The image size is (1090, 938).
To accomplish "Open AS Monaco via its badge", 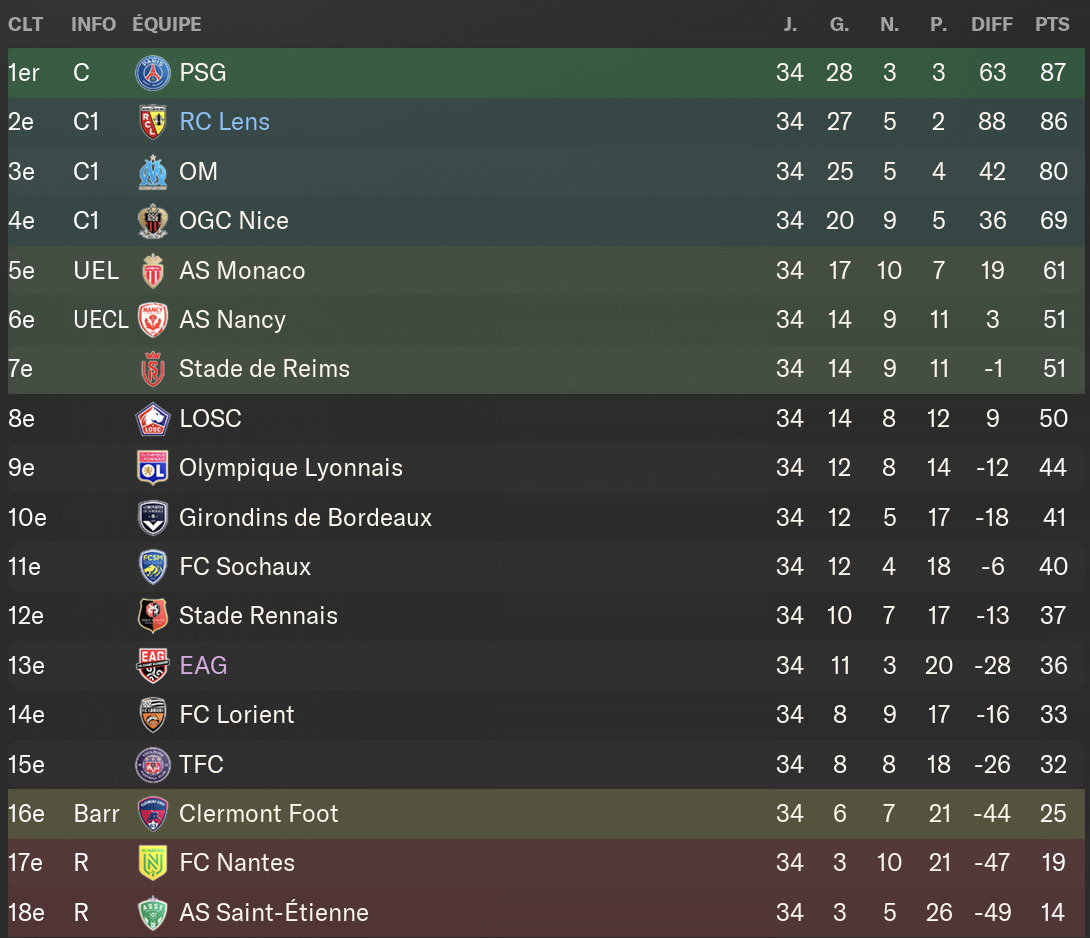I will click(153, 271).
